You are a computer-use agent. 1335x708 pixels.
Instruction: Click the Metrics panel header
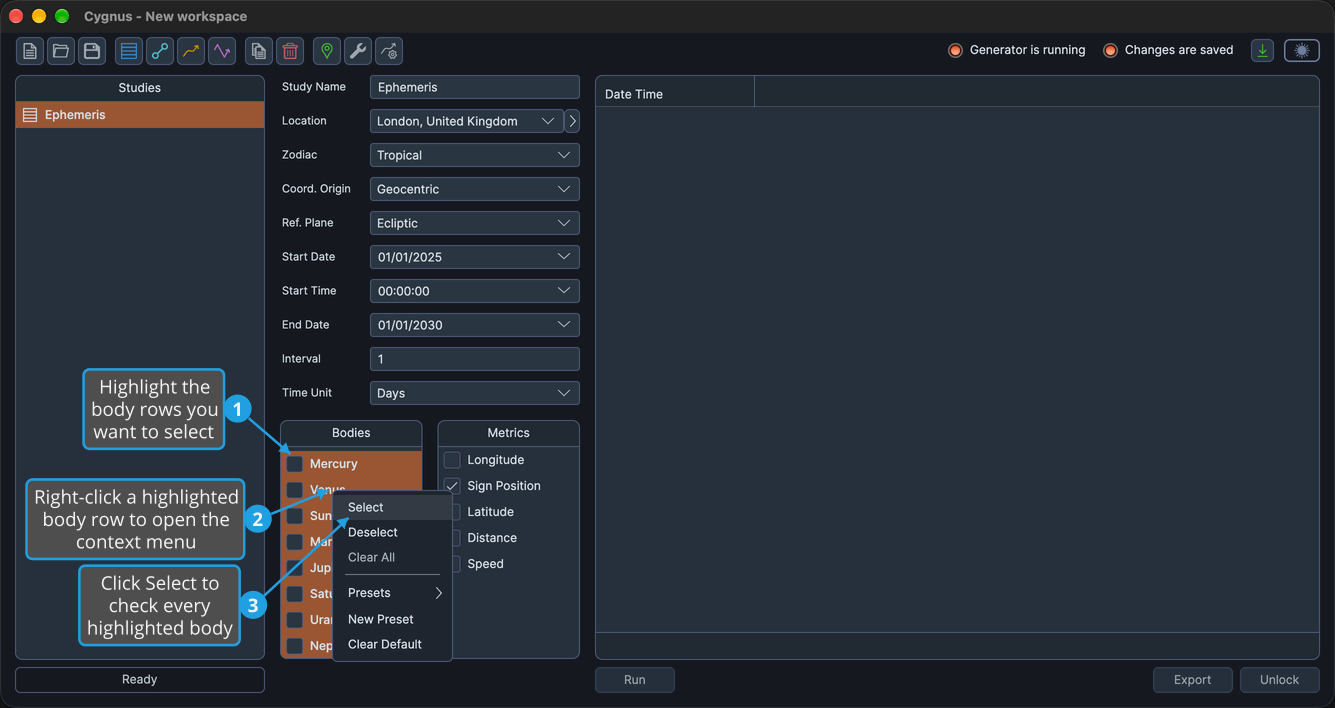coord(508,433)
